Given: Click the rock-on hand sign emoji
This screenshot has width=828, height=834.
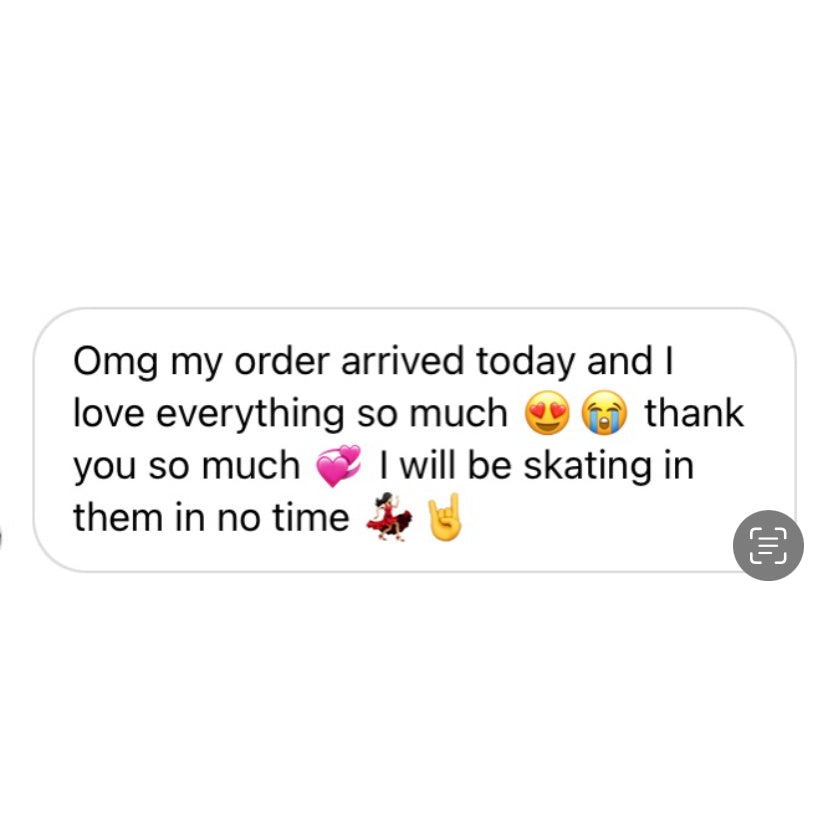Looking at the screenshot, I should coord(445,517).
